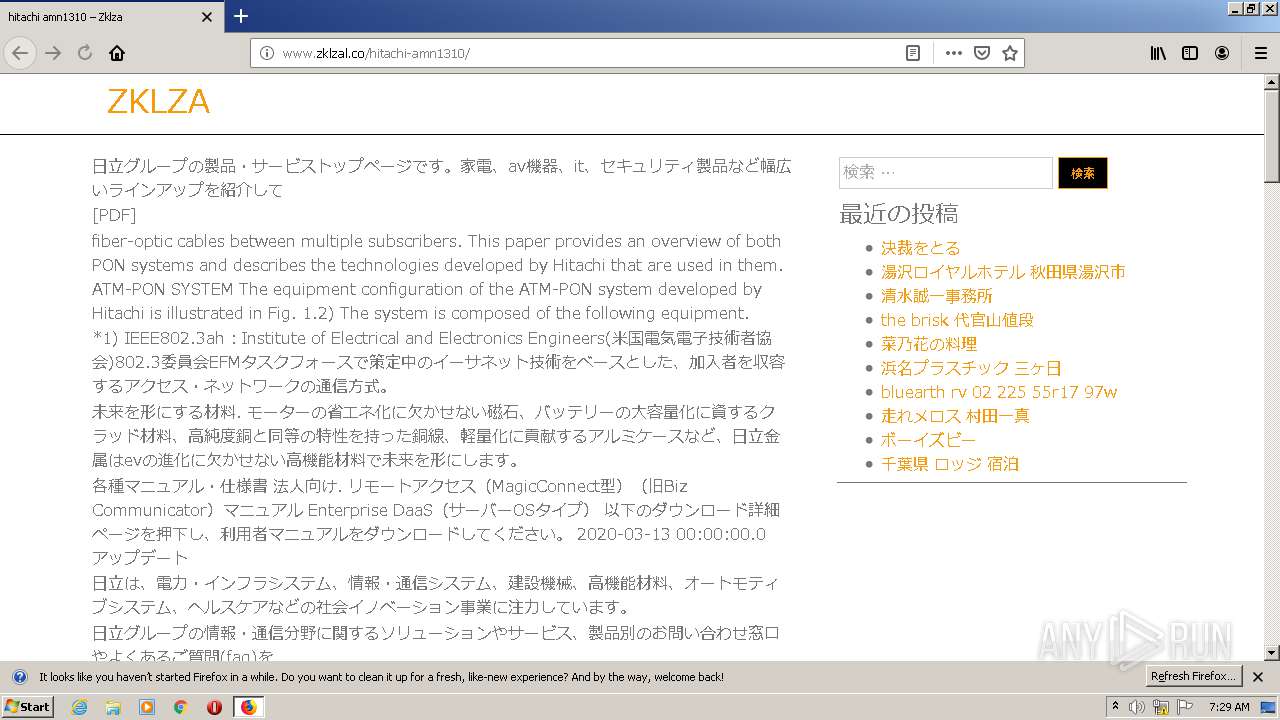Open File Explorer from the taskbar

pos(113,707)
